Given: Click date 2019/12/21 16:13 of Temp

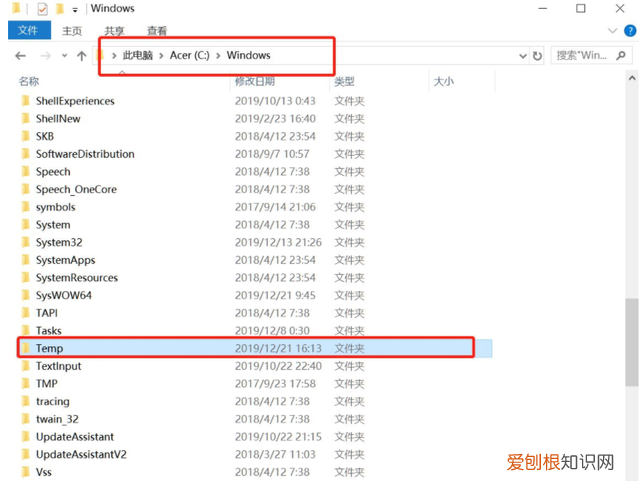Looking at the screenshot, I should (x=278, y=348).
